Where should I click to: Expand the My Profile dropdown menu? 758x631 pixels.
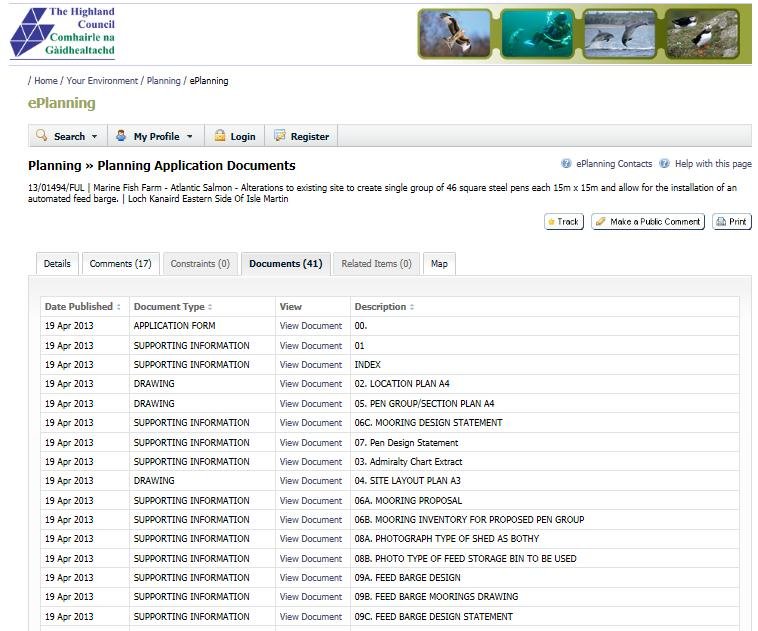click(189, 137)
